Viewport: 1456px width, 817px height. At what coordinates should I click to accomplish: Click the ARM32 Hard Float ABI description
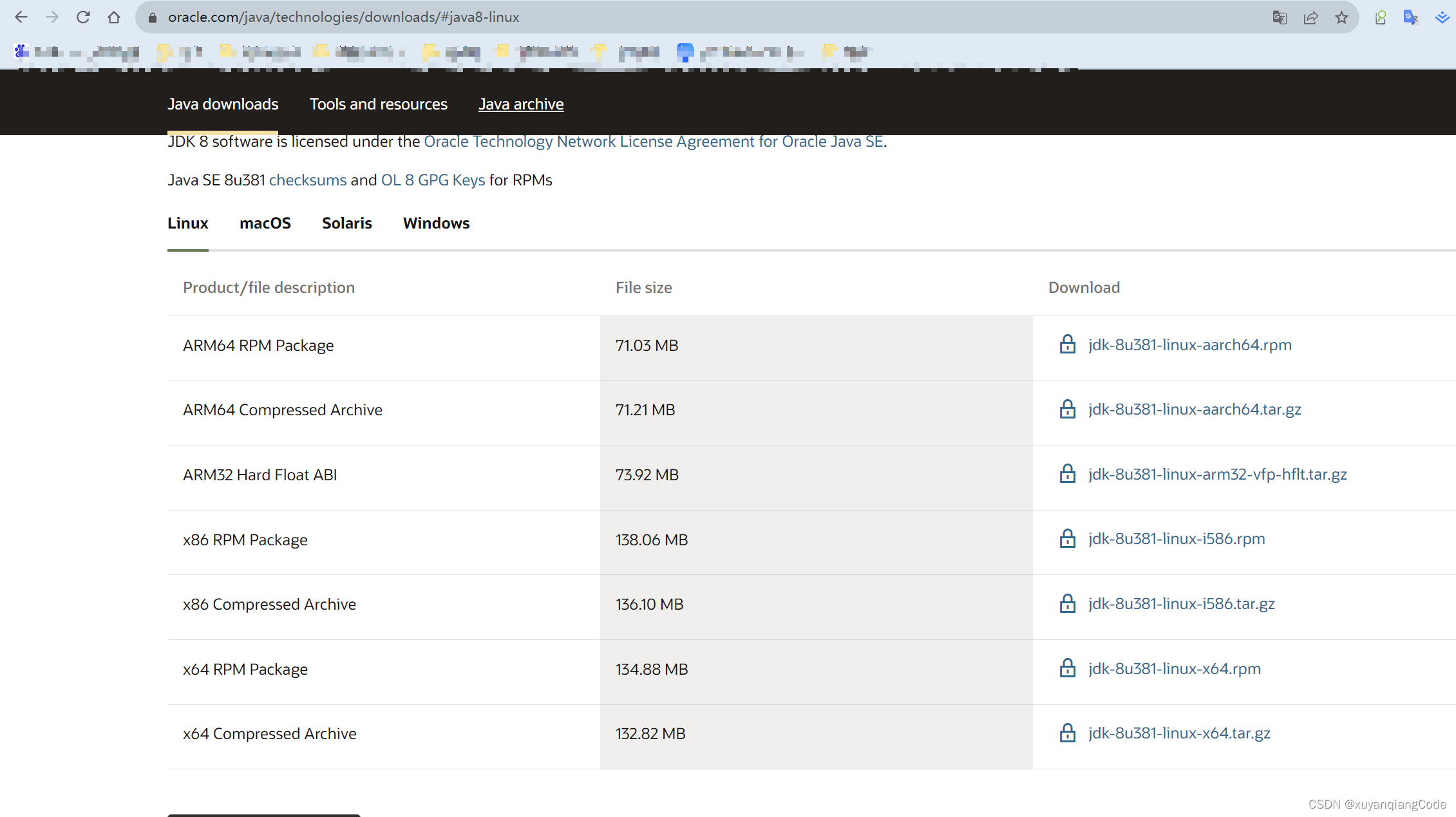260,475
